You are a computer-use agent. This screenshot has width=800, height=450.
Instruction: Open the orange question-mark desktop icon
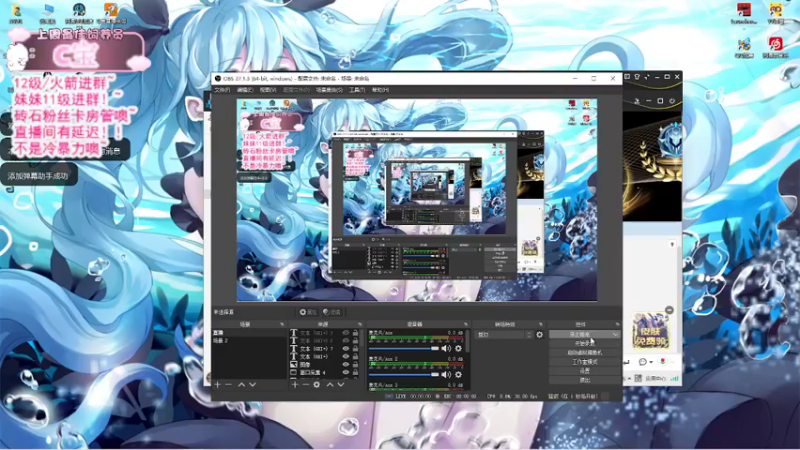(x=111, y=13)
